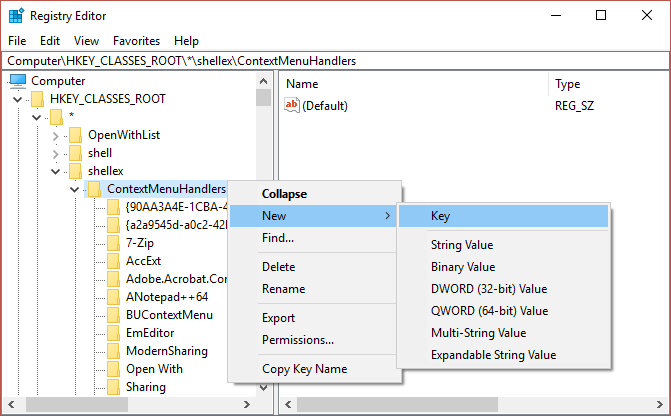Image resolution: width=671 pixels, height=416 pixels.
Task: Click the Computer icon in tree root
Action: 18,81
